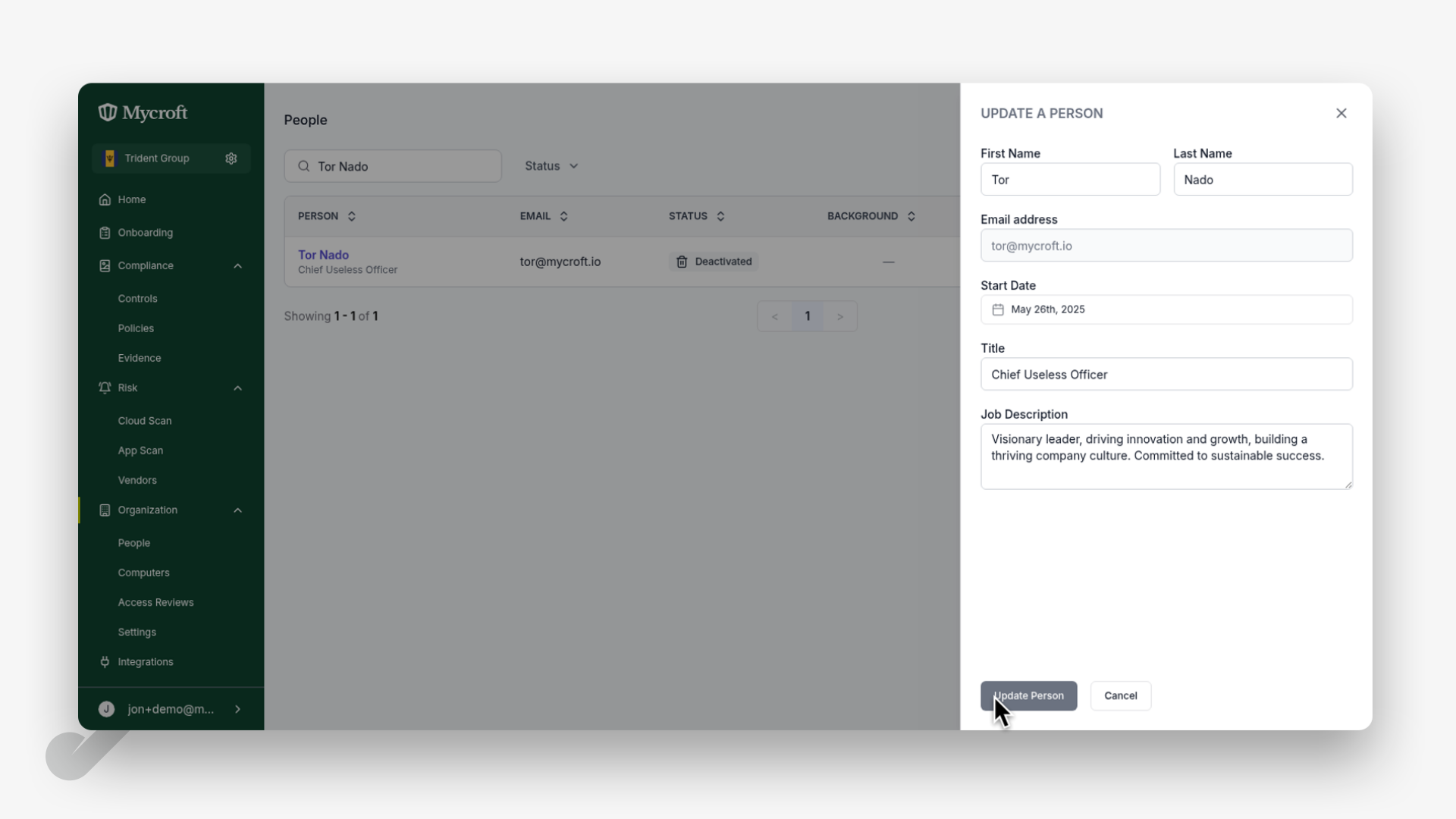This screenshot has height=819, width=1456.
Task: Click the Chief Useless Officer subtitle in table
Action: (x=347, y=270)
